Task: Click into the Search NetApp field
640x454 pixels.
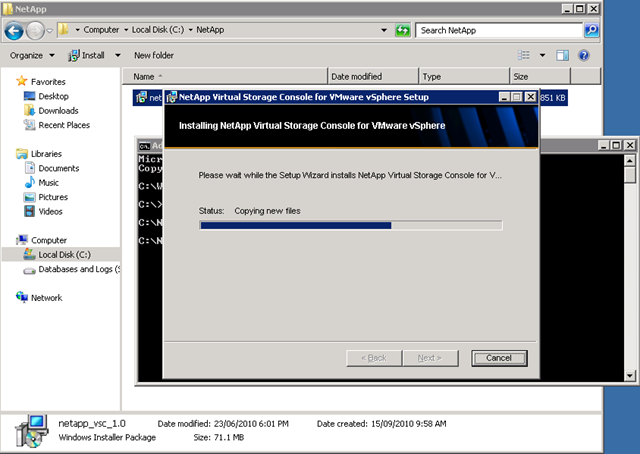Action: click(x=499, y=30)
